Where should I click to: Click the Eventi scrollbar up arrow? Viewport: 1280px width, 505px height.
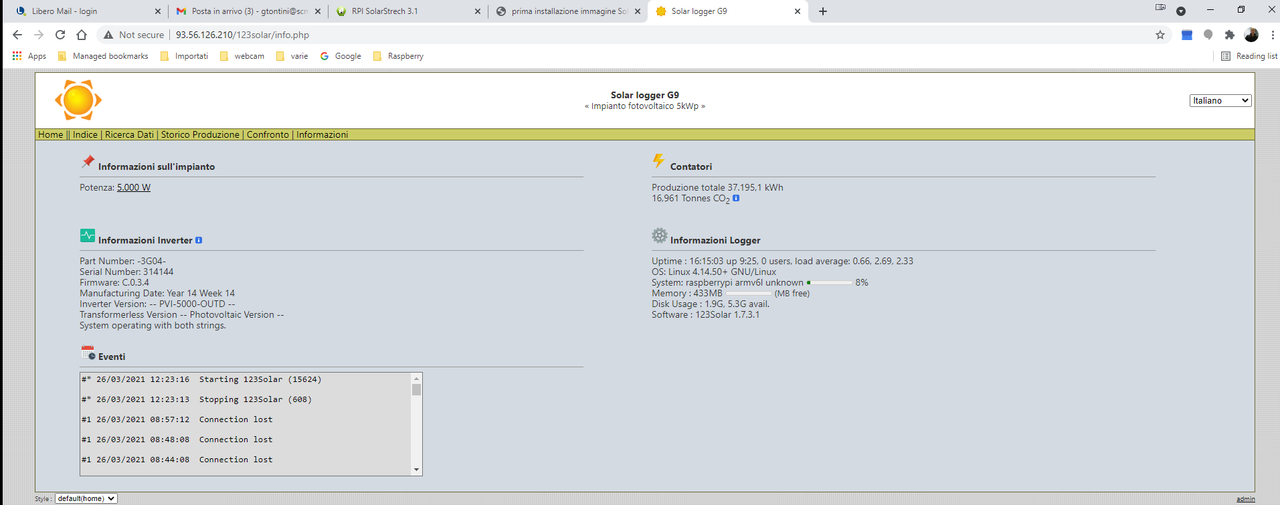(x=417, y=378)
